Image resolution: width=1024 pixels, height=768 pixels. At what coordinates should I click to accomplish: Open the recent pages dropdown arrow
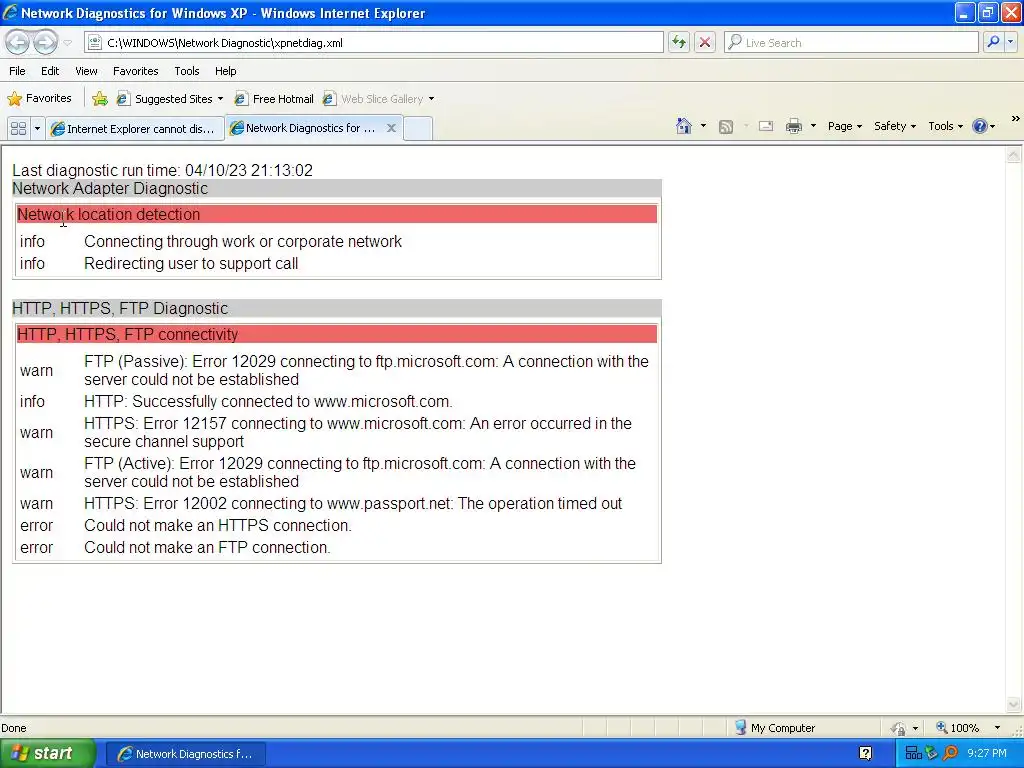coord(67,43)
